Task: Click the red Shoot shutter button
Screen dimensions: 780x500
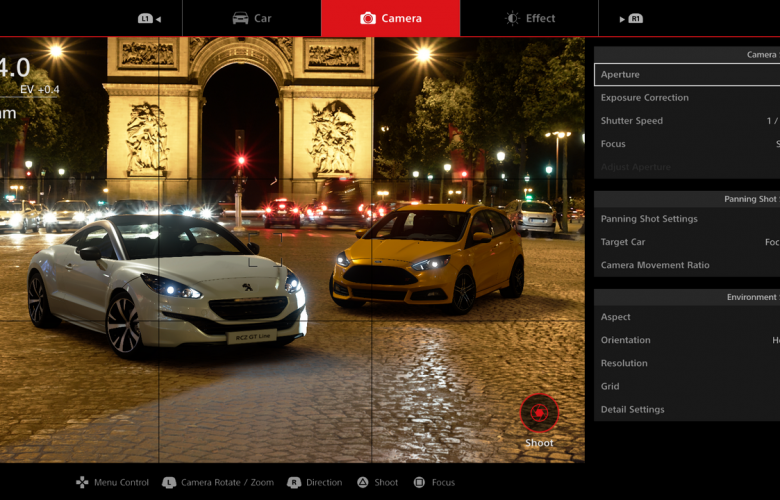Action: [x=539, y=412]
